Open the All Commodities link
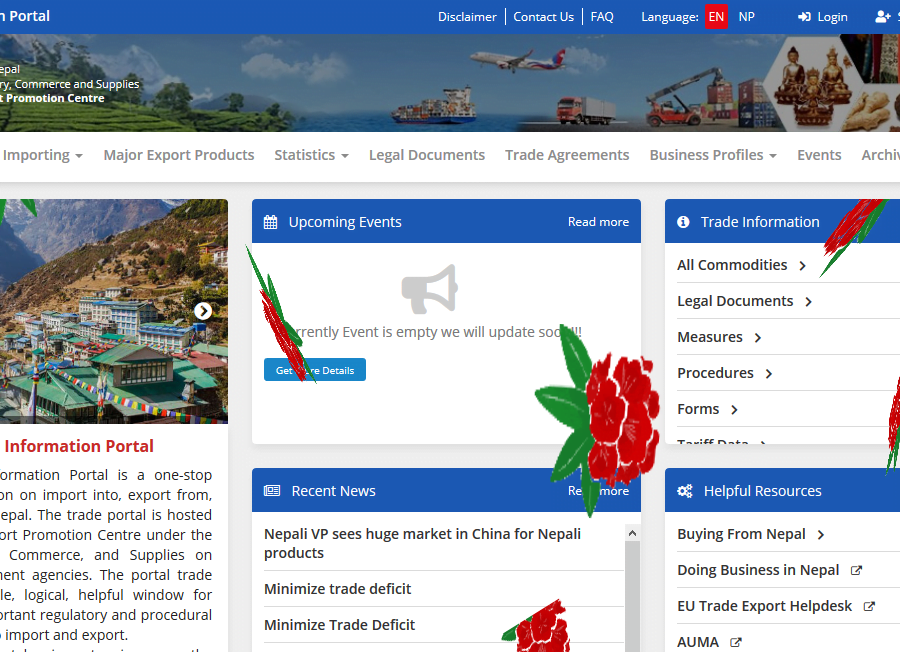Screen dimensions: 900x652 [x=732, y=265]
